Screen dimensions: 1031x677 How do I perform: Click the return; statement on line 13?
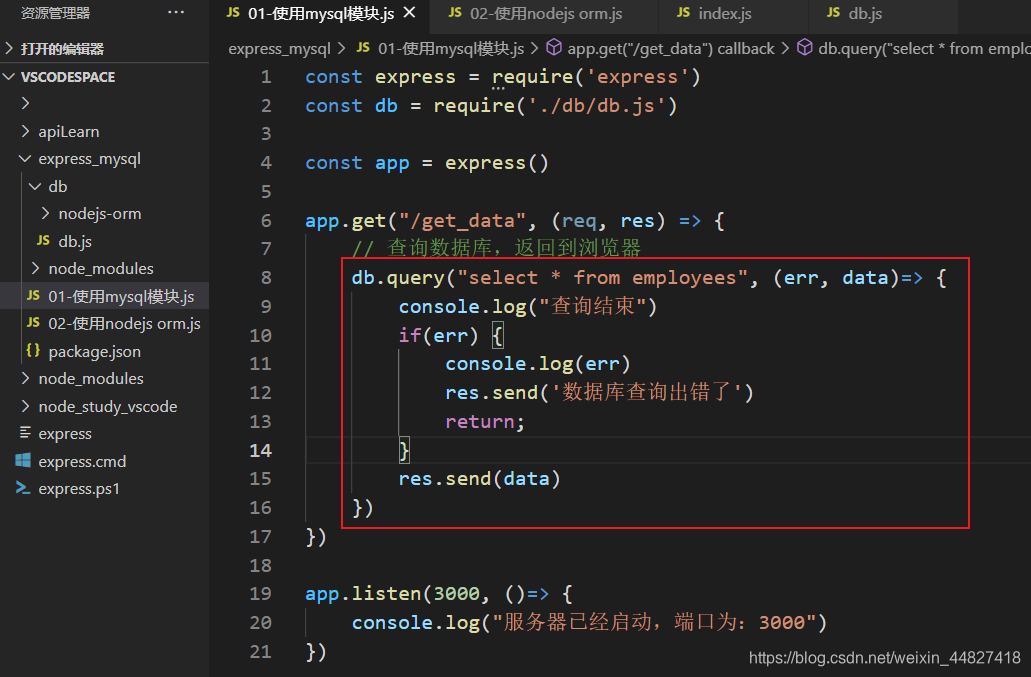[485, 422]
